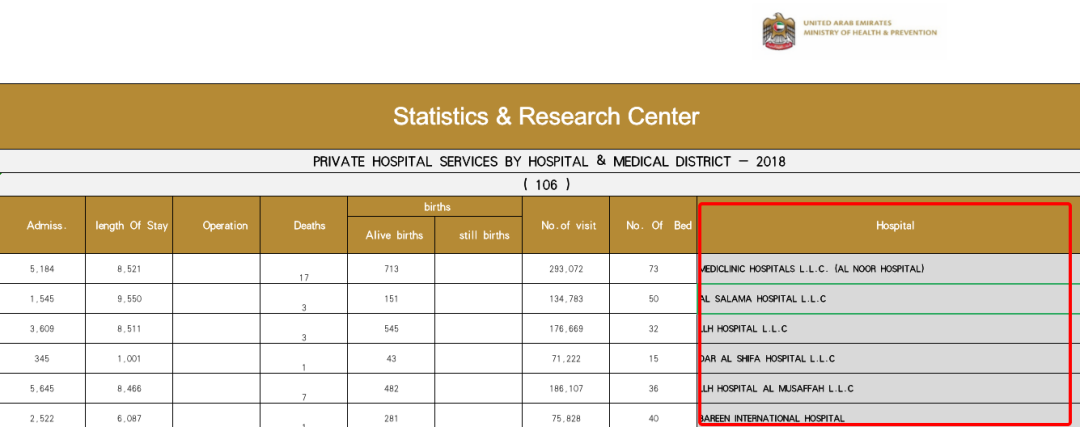Click visits value 176,669

click(x=565, y=329)
